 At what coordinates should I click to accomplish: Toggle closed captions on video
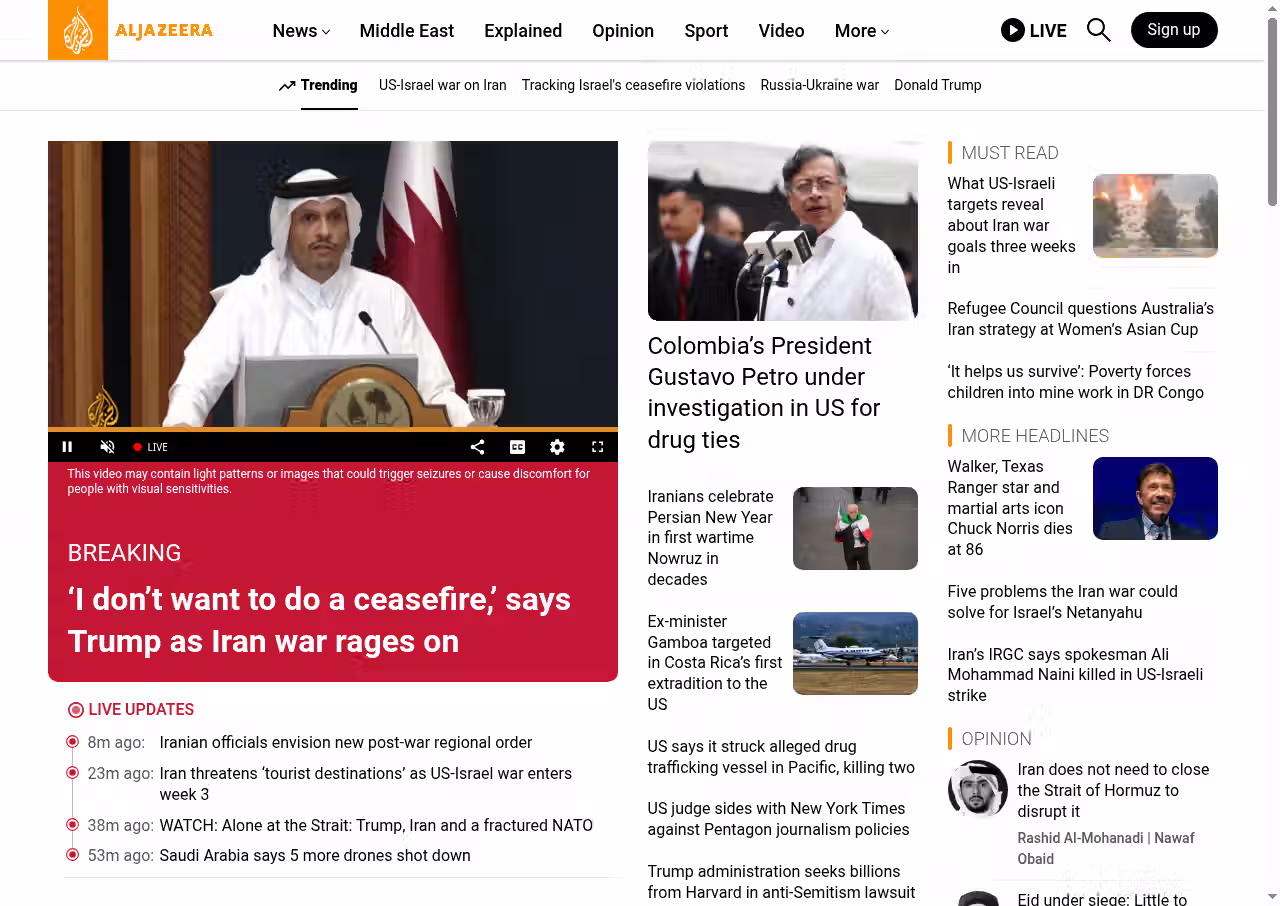pos(517,447)
